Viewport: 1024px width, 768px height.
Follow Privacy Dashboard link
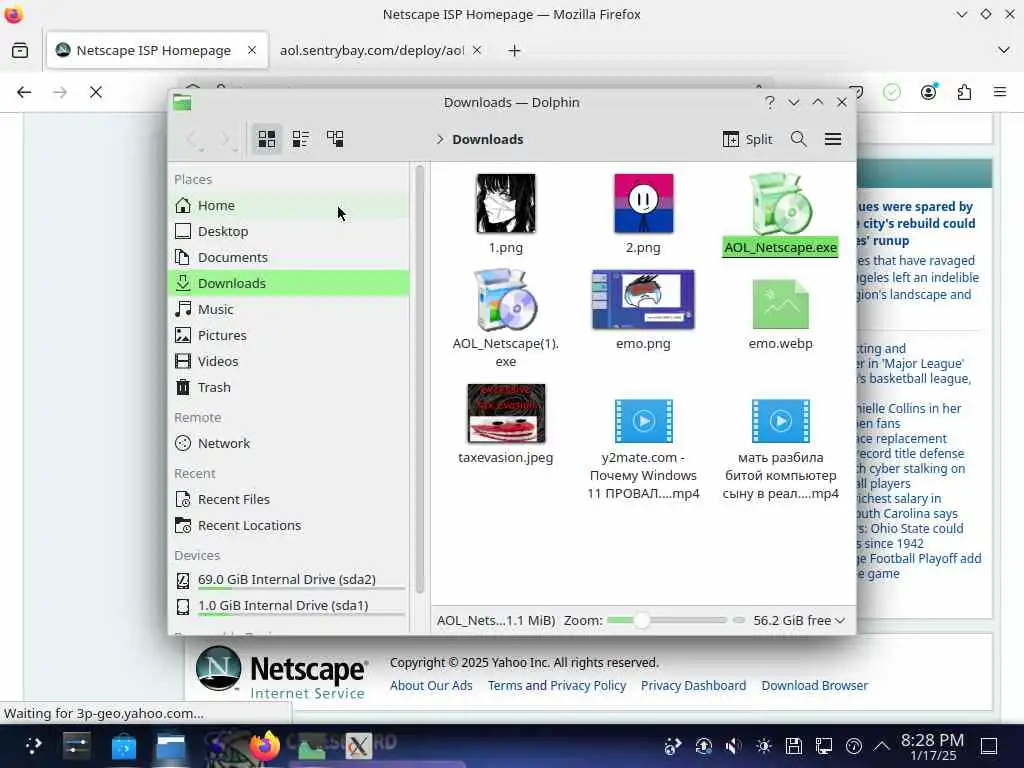[x=693, y=685]
